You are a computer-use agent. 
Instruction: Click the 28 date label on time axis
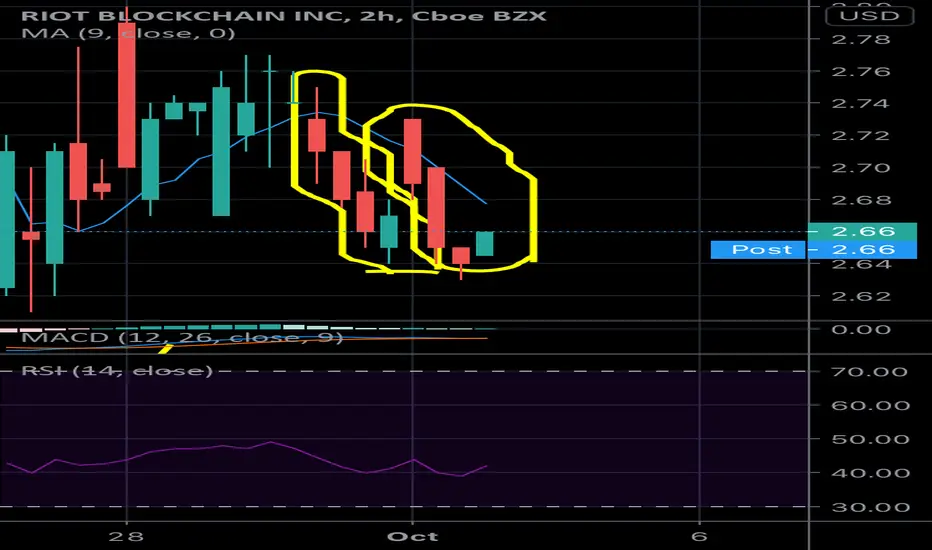127,537
